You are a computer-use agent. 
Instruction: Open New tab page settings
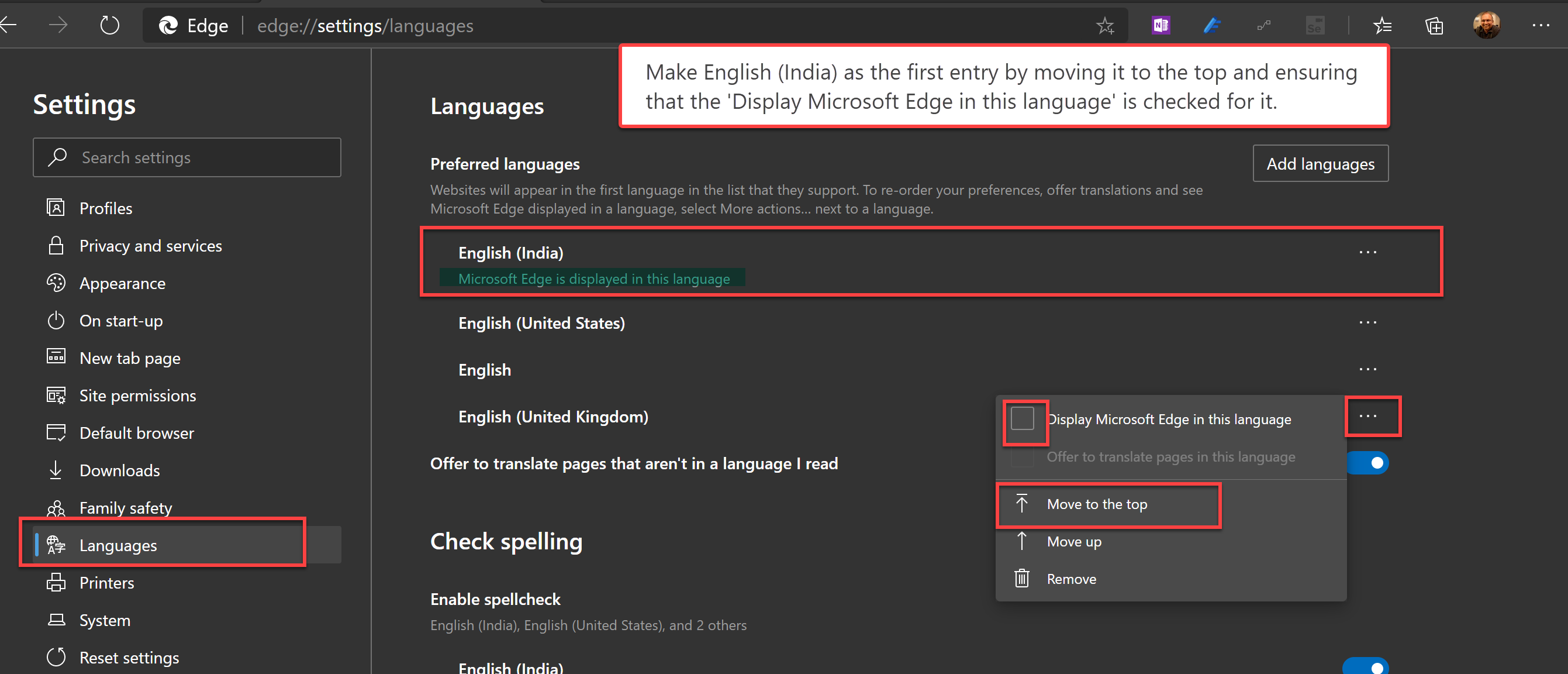click(187, 357)
